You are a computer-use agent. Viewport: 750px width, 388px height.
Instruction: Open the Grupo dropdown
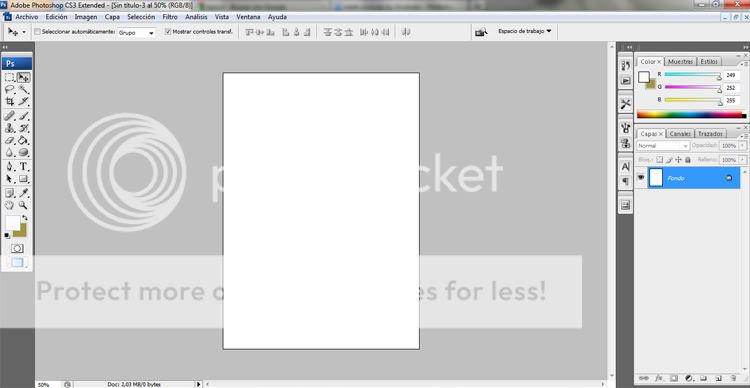137,33
